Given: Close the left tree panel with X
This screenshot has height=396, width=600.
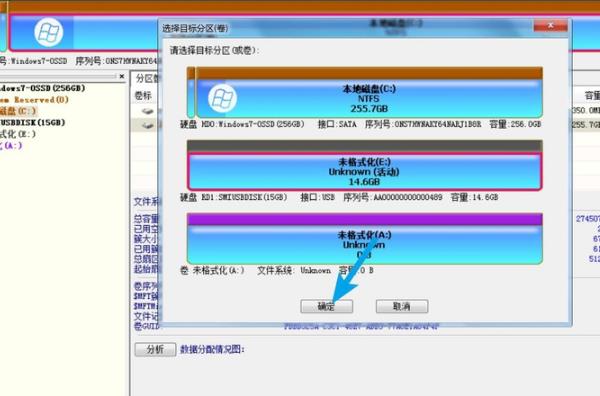Looking at the screenshot, I should [122, 76].
